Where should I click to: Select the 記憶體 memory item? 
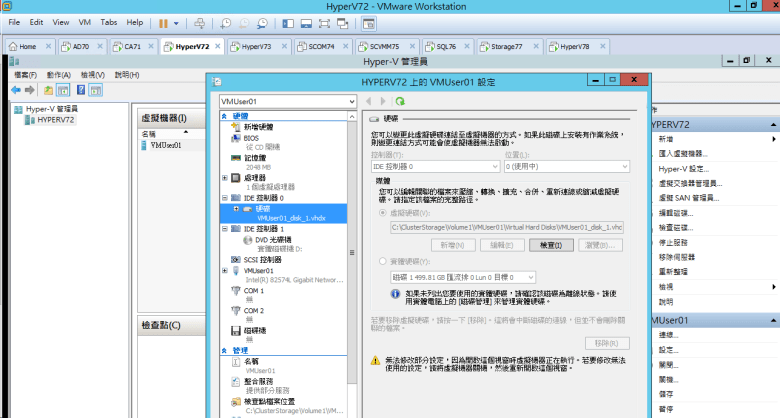(255, 157)
